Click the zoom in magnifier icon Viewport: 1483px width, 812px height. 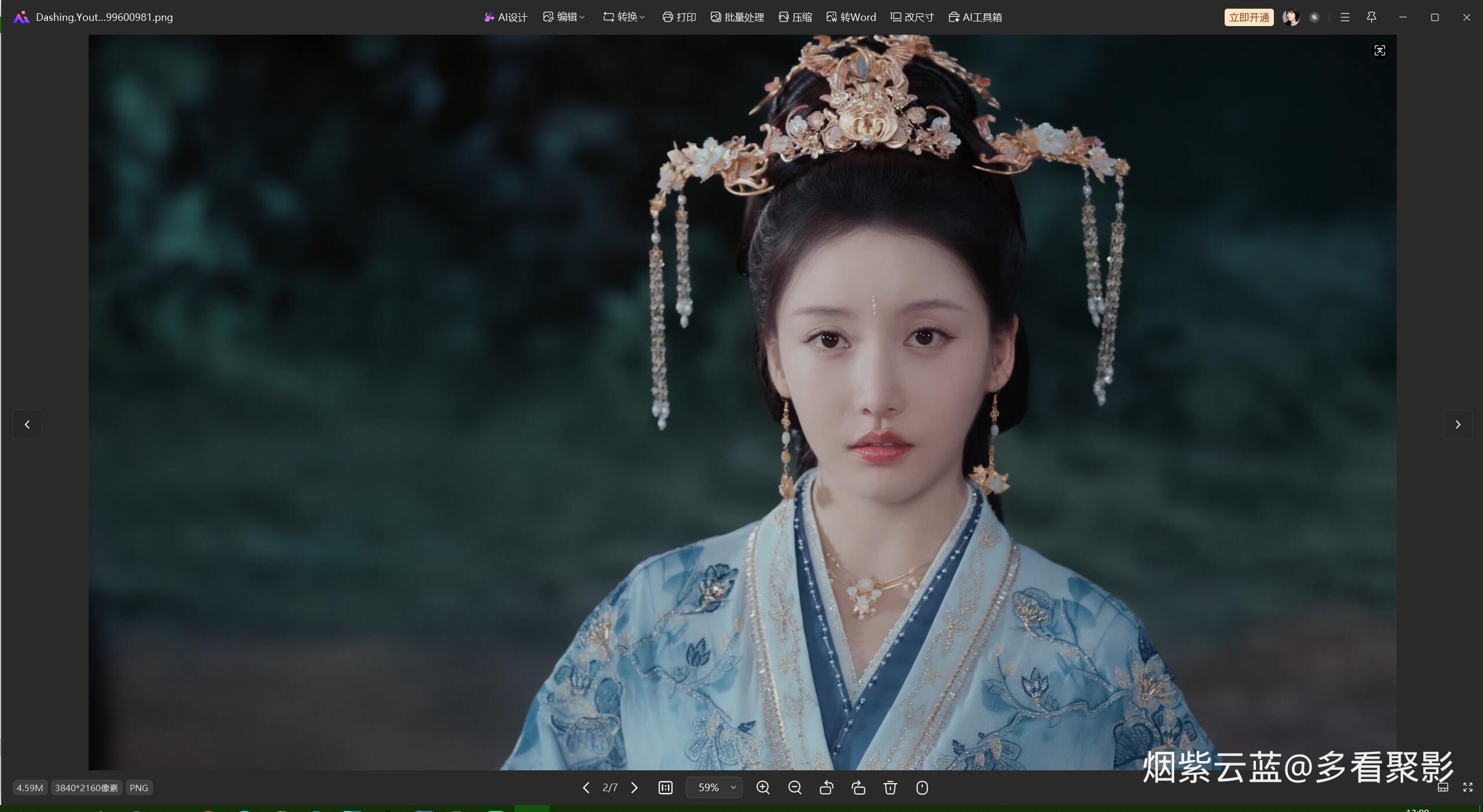[x=763, y=788]
